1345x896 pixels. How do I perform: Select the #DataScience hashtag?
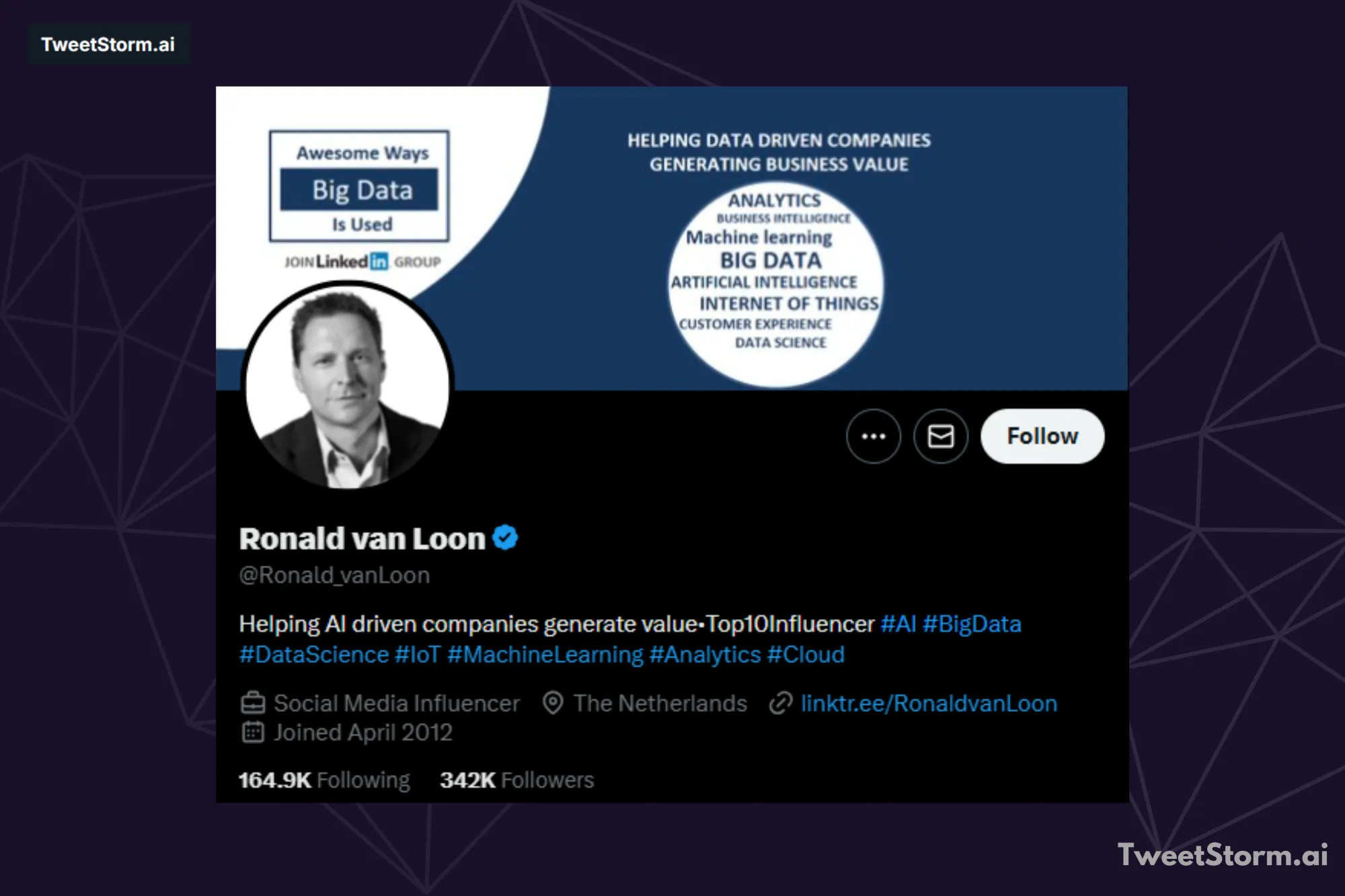[312, 653]
